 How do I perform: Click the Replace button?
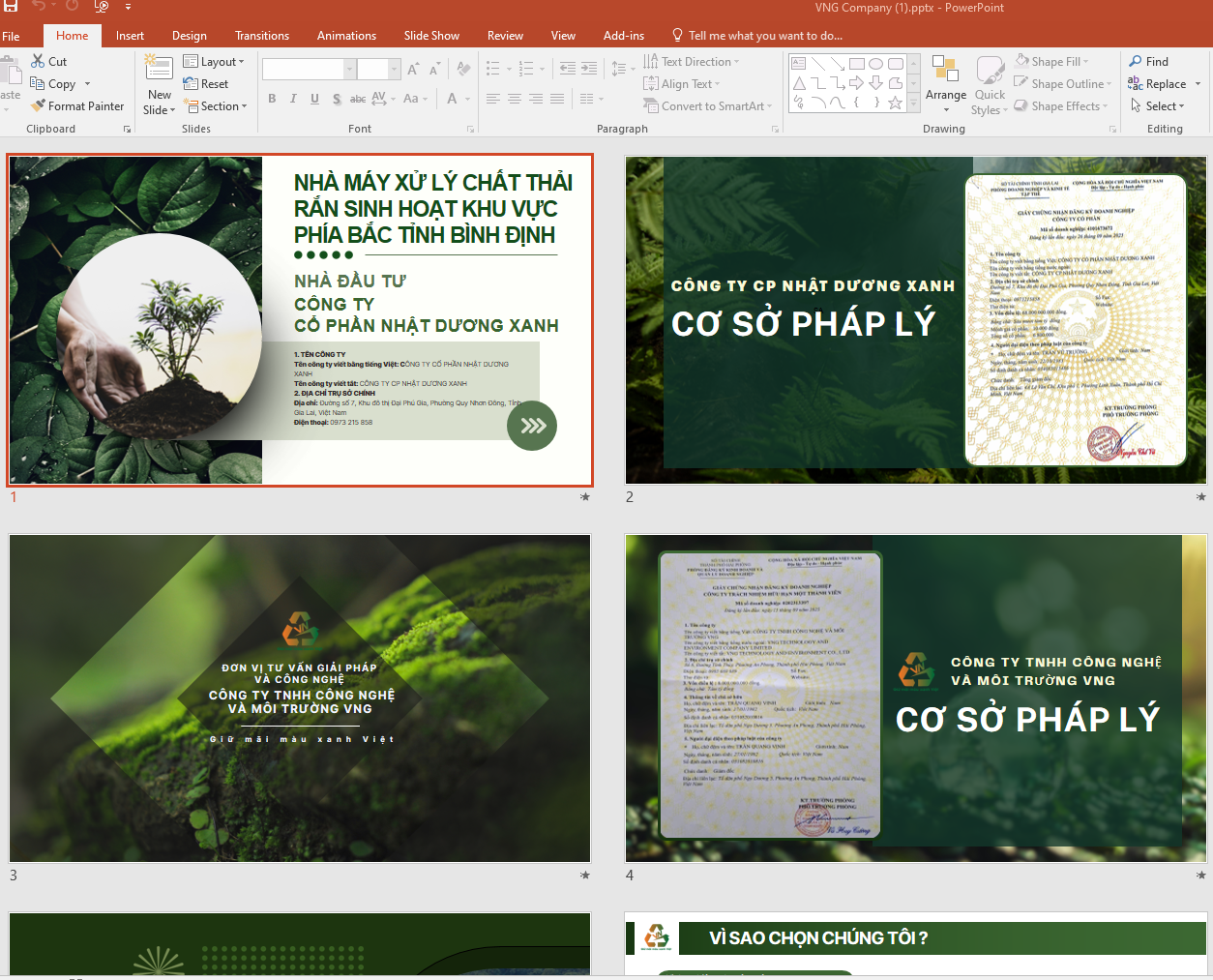pyautogui.click(x=1164, y=84)
